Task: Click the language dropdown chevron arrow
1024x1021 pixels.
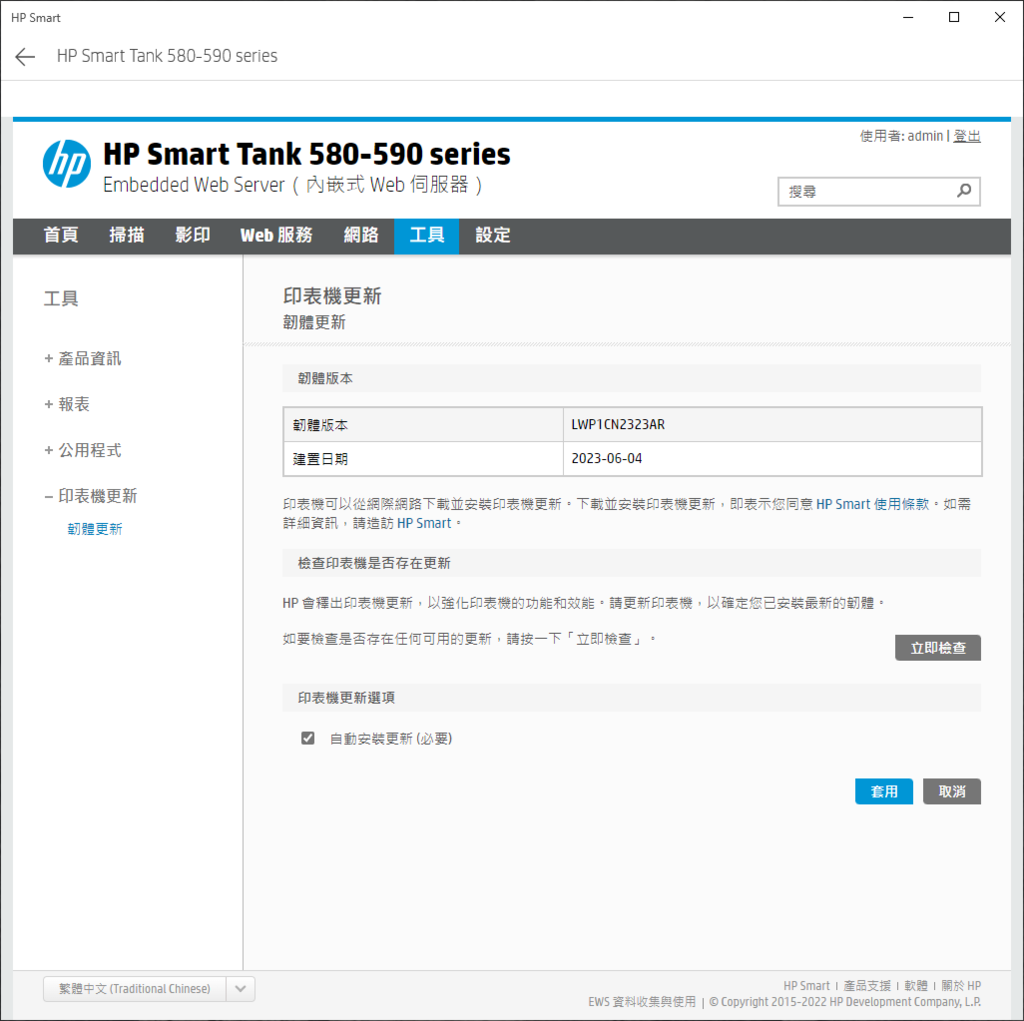Action: pyautogui.click(x=240, y=989)
